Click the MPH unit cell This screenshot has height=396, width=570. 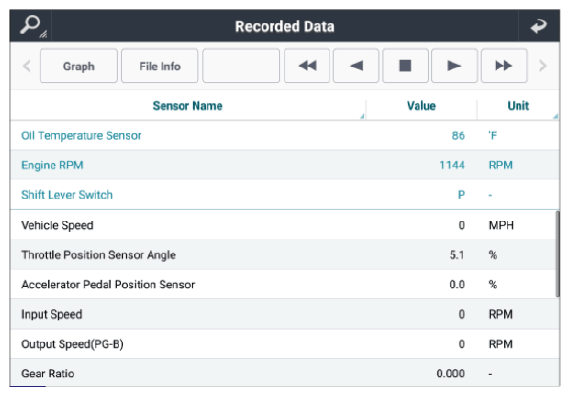[x=501, y=225]
